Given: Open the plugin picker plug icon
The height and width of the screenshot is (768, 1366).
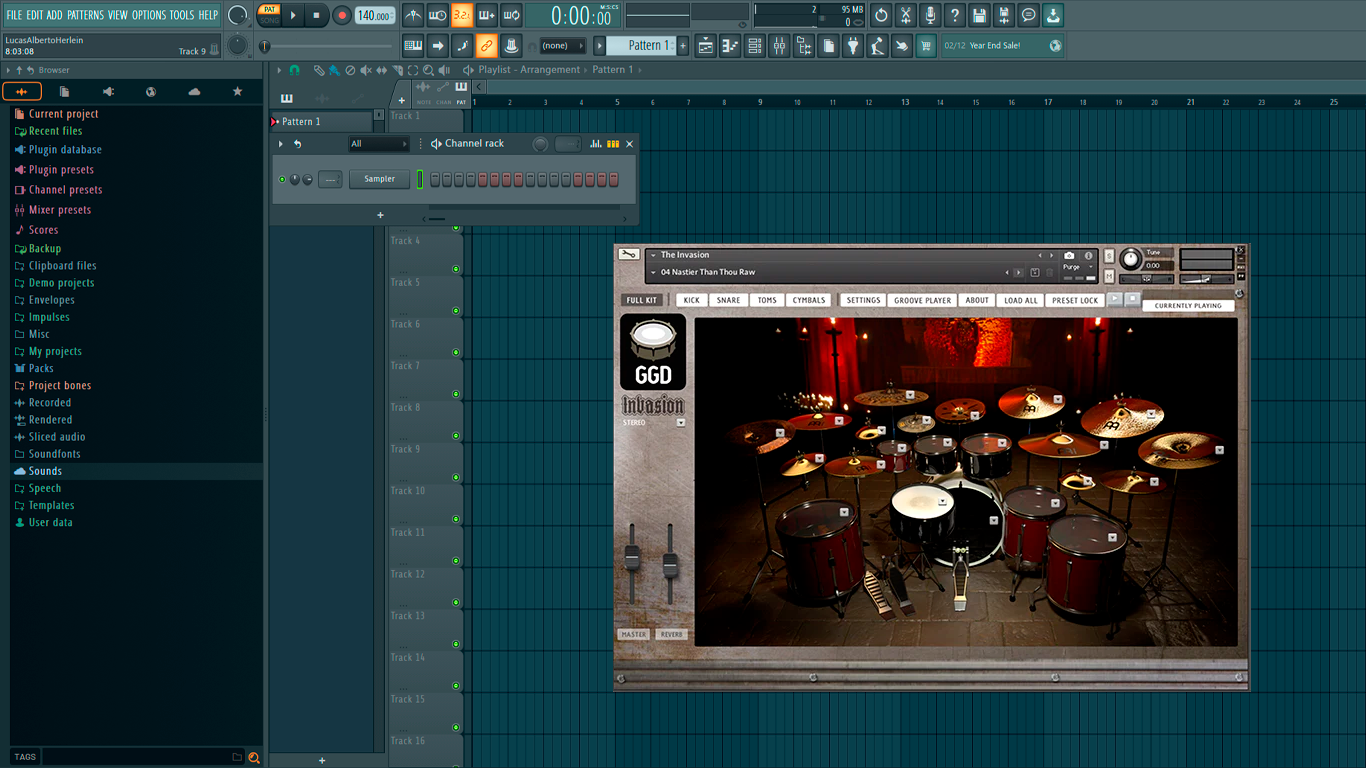Looking at the screenshot, I should [853, 45].
